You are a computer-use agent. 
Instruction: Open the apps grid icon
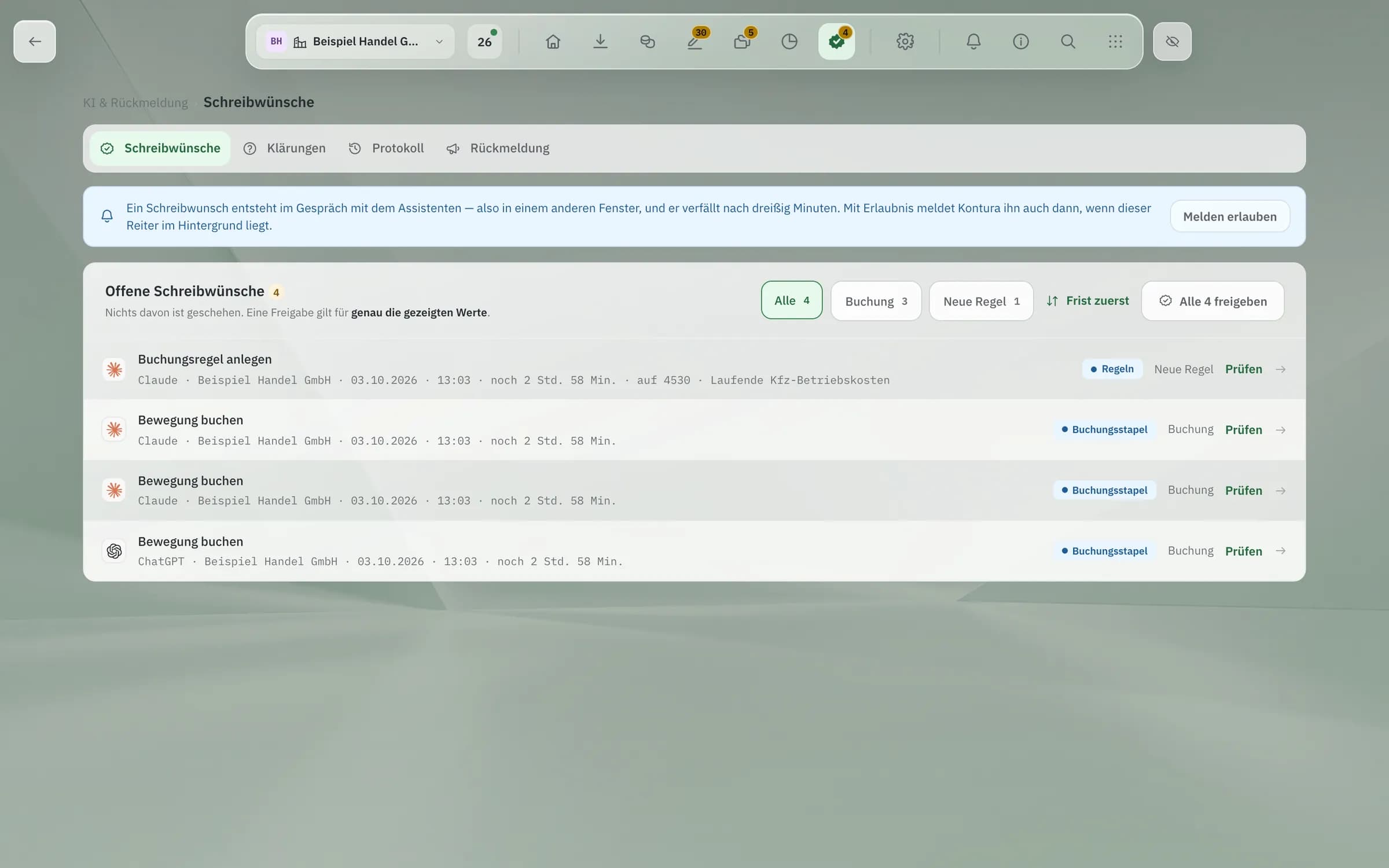[1115, 42]
